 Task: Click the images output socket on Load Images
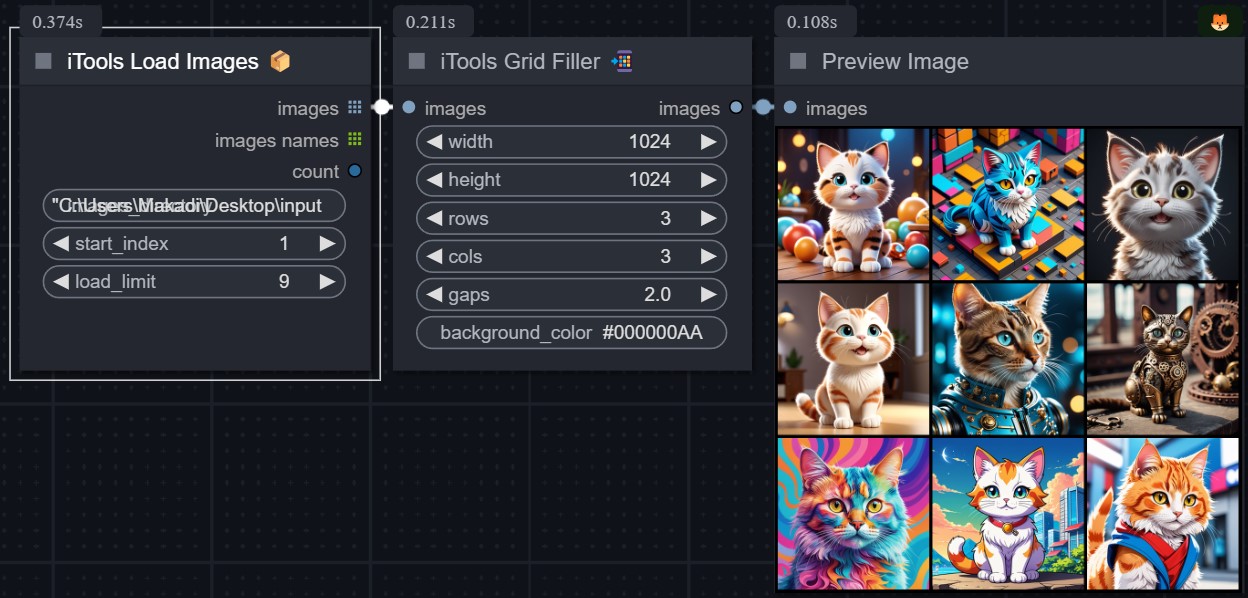(x=355, y=108)
